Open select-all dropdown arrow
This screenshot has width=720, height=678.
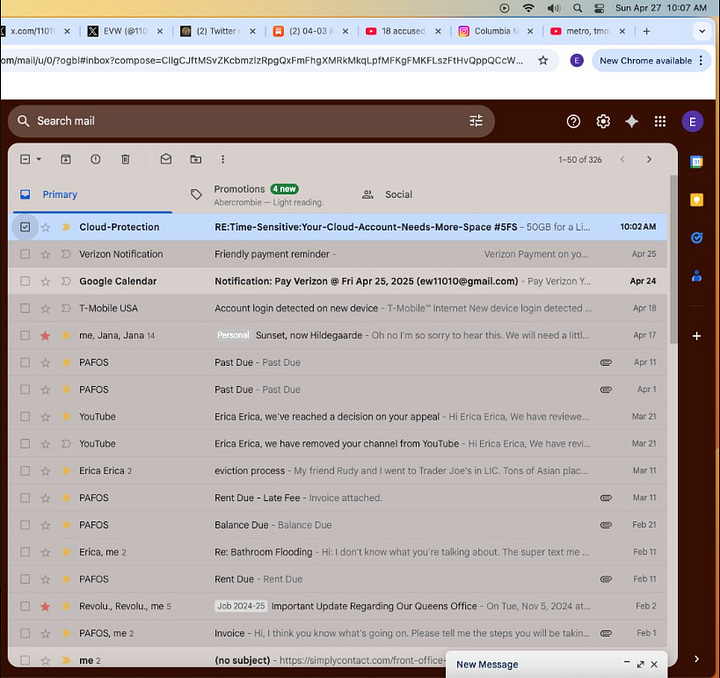[x=39, y=159]
